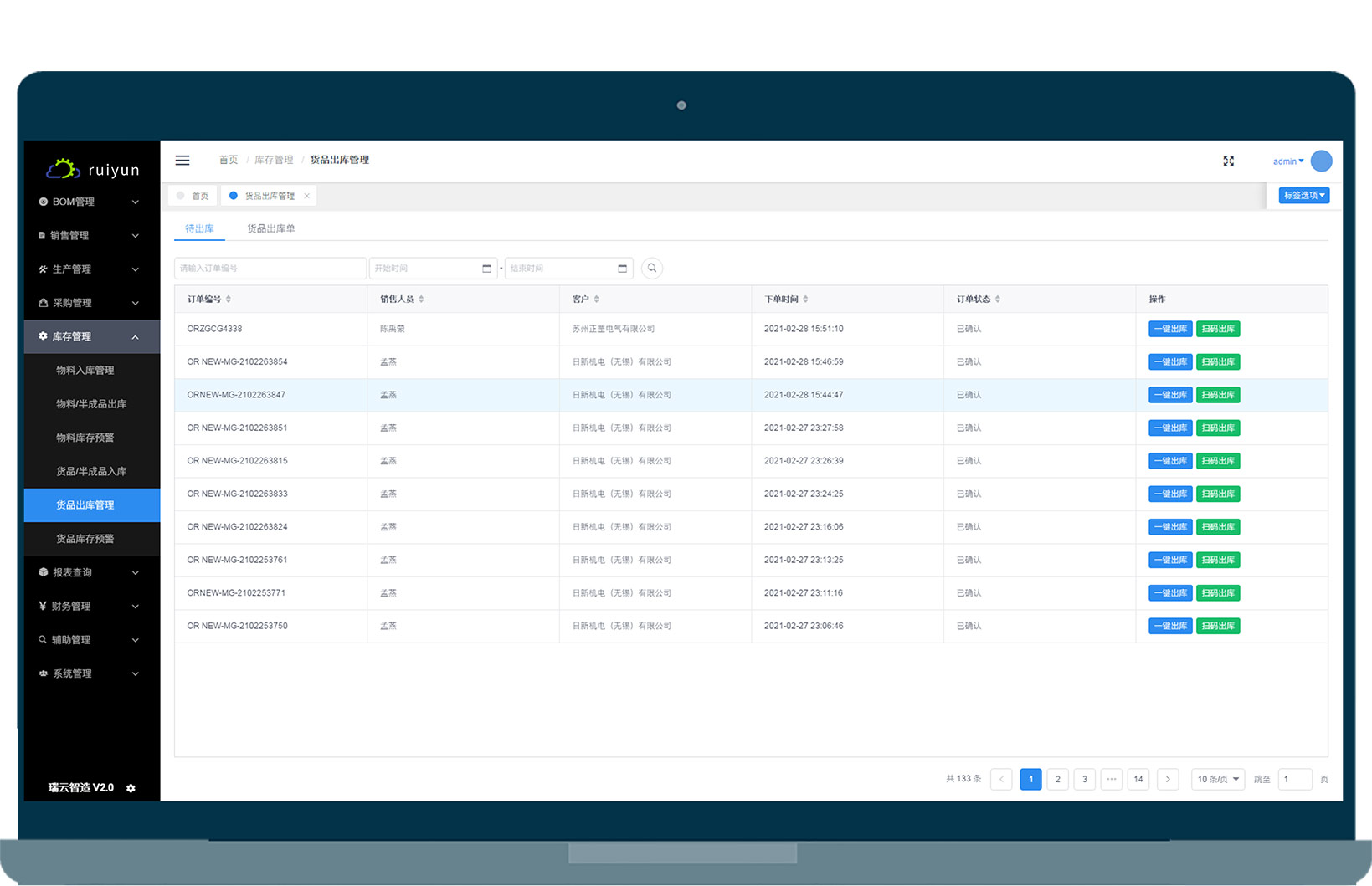Click the ruiyun logo
This screenshot has width=1372, height=886.
tap(92, 169)
